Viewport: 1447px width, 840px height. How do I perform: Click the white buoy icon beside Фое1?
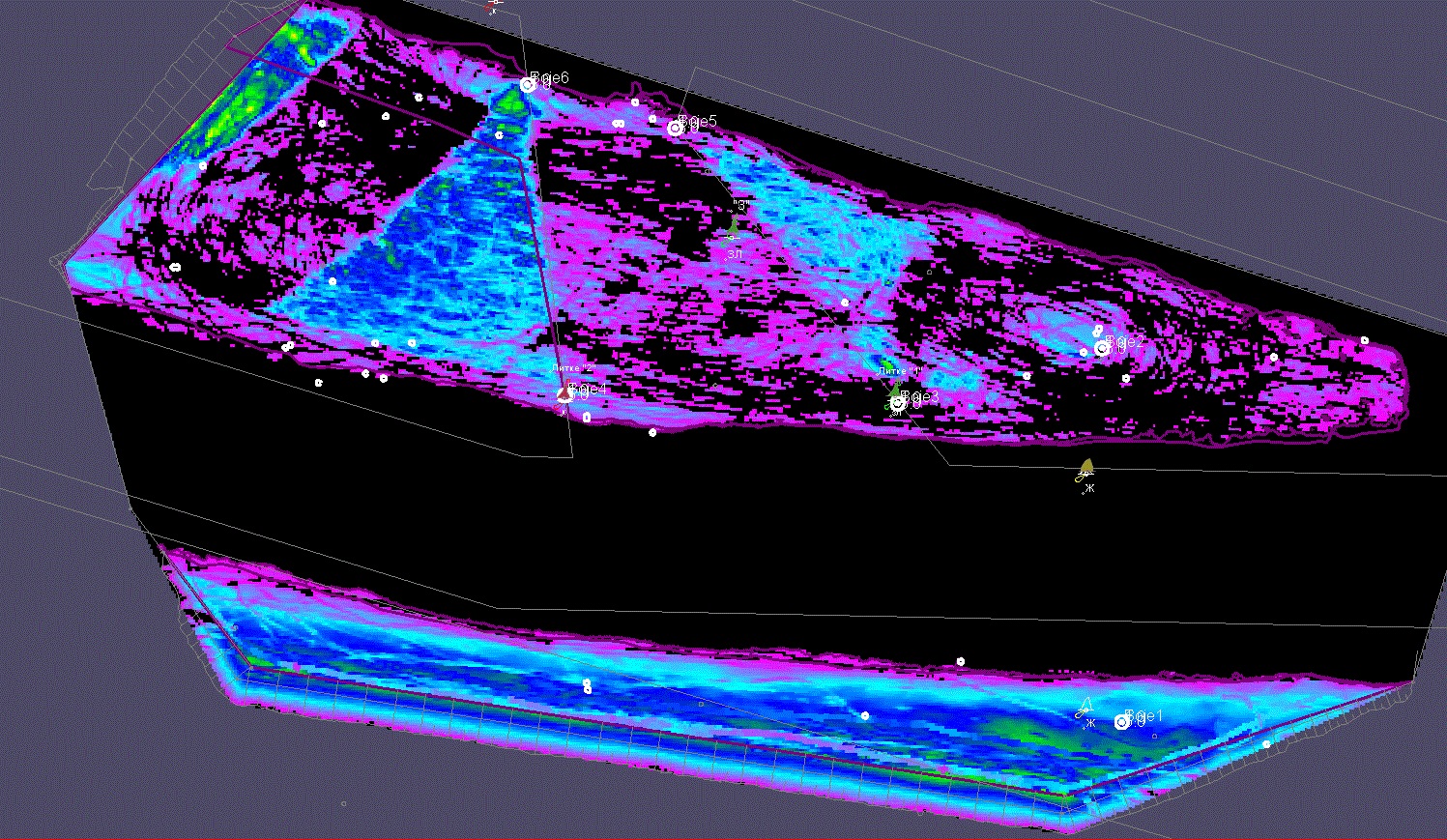pyautogui.click(x=1086, y=709)
